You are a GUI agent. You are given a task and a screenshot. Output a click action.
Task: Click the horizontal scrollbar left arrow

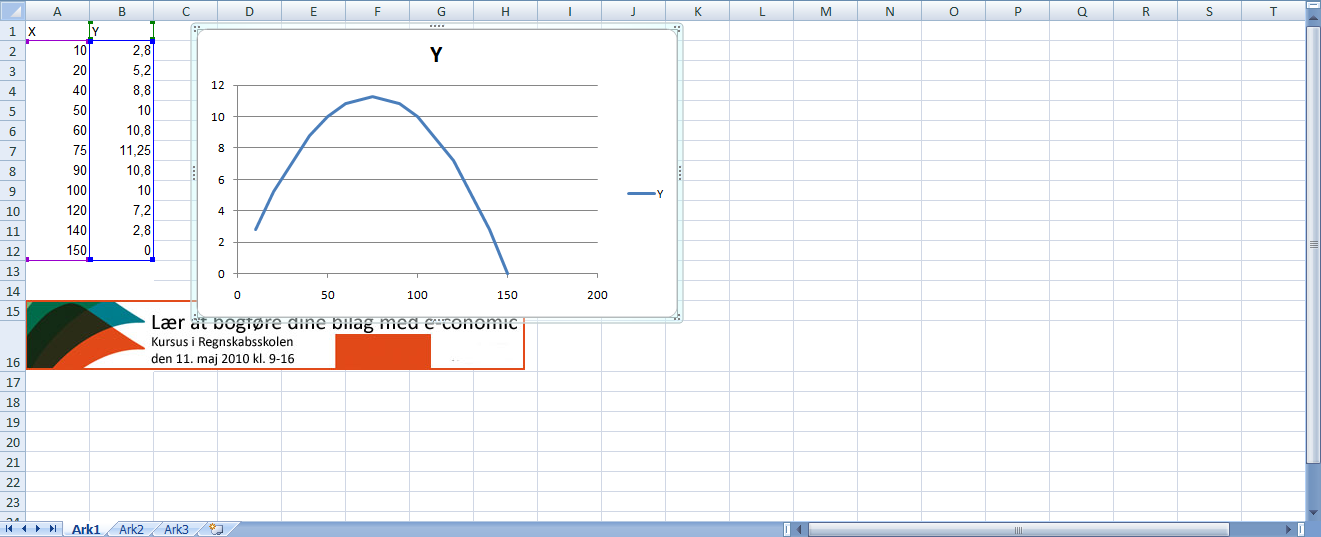click(x=801, y=529)
